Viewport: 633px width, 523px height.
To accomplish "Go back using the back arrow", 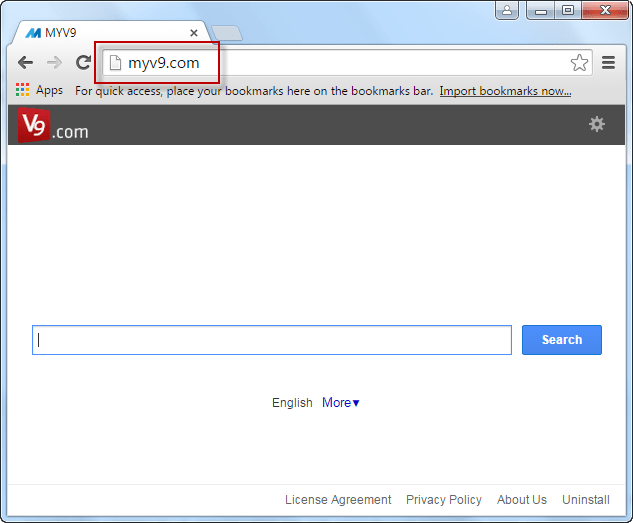I will (x=25, y=63).
